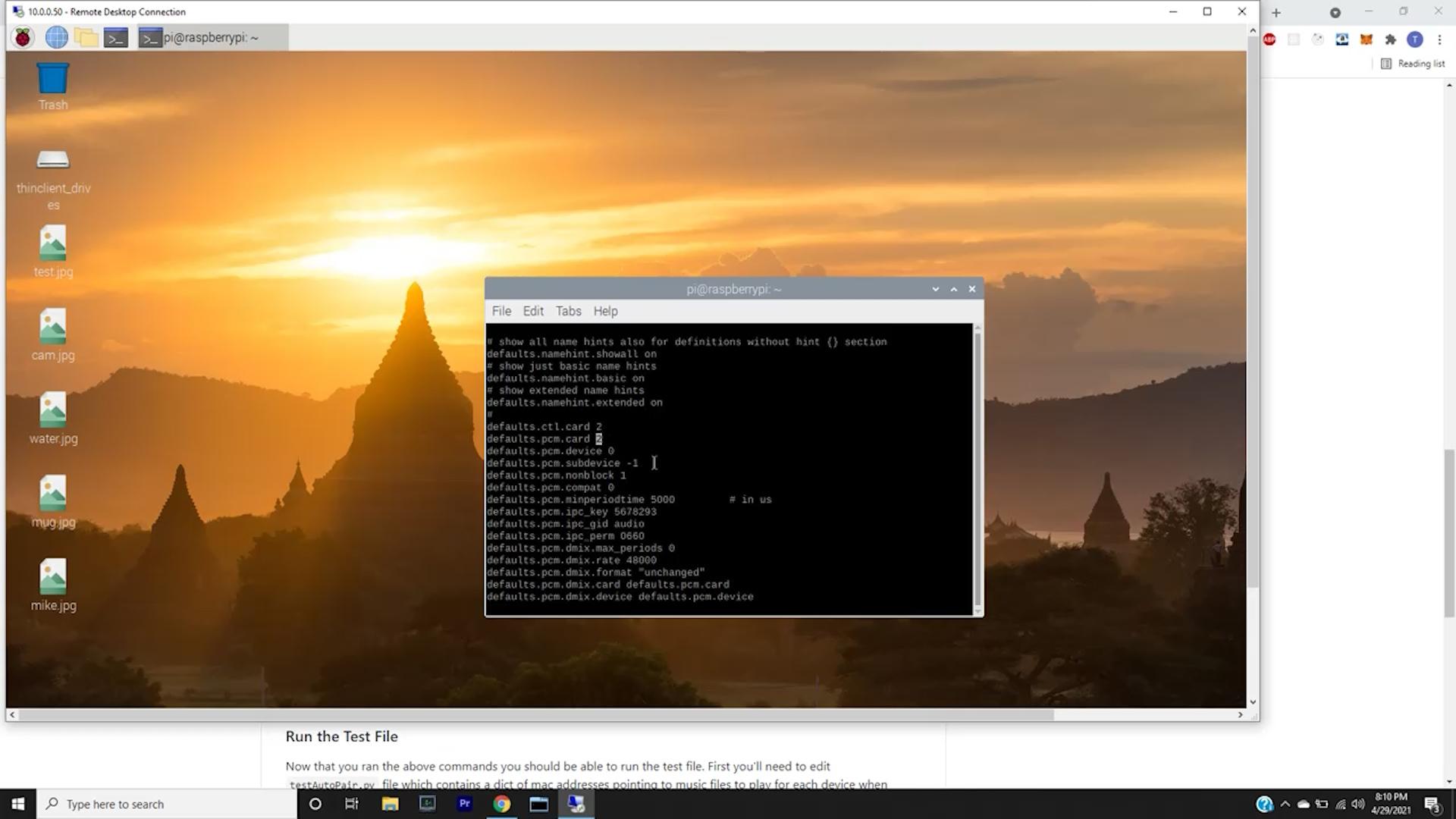Image resolution: width=1456 pixels, height=819 pixels.
Task: Open Premiere Pro in the taskbar
Action: tap(464, 804)
